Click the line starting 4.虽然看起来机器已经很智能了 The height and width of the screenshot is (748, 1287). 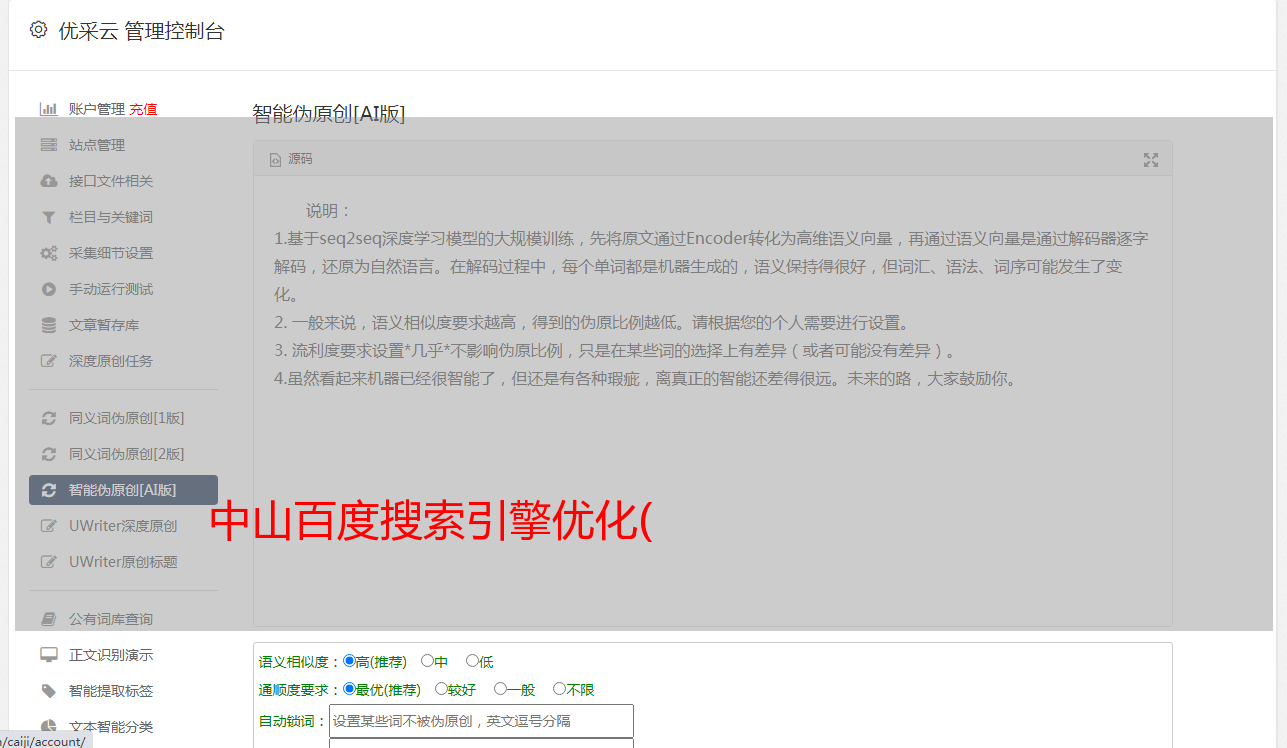[645, 379]
